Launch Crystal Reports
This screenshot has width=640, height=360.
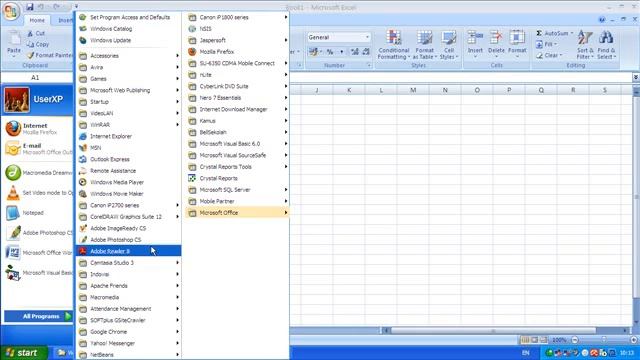237,178
